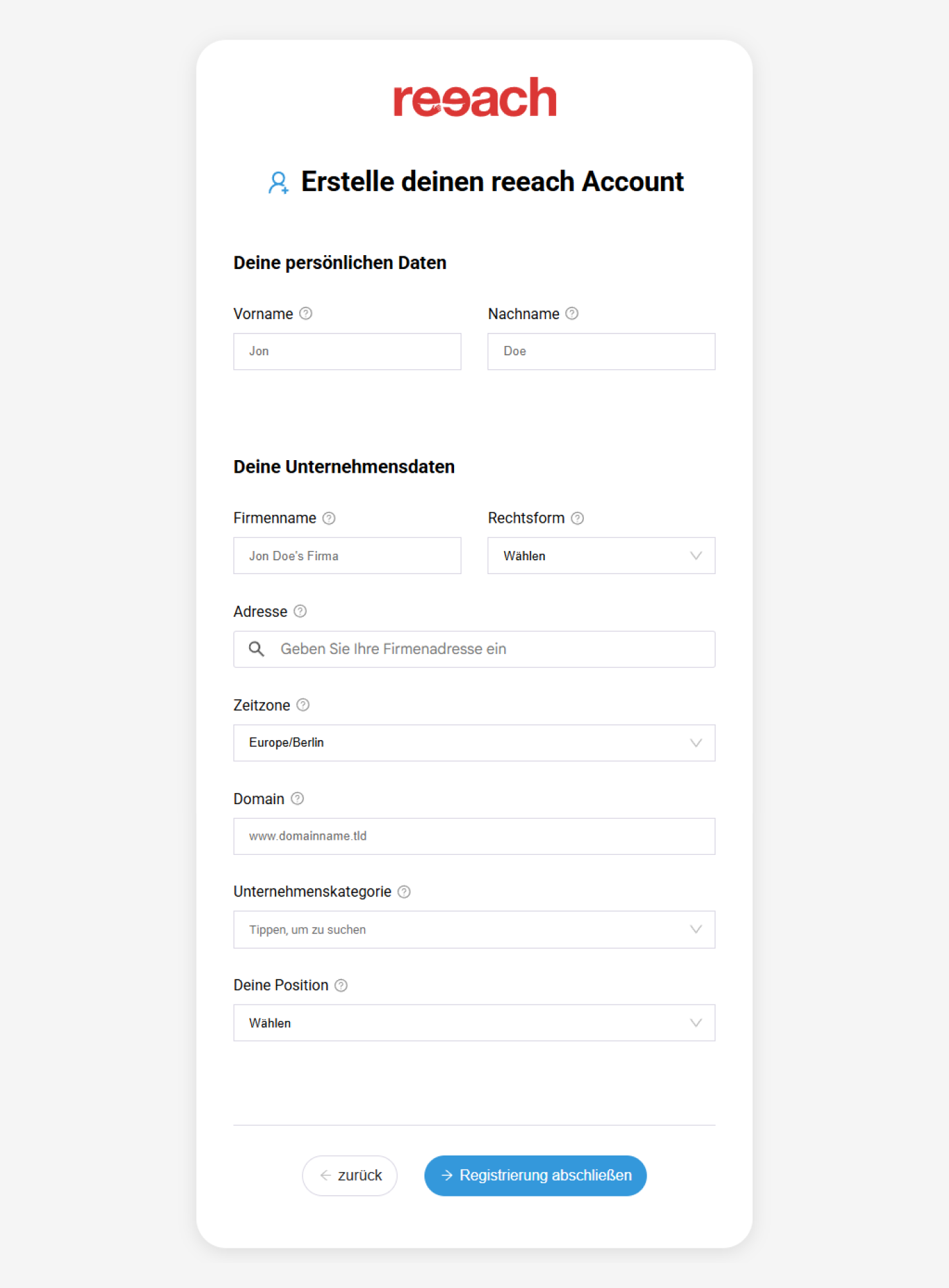Screen dimensions: 949x1288
Task: Expand the Zeitzone Europe/Berlin dropdown
Action: (474, 743)
